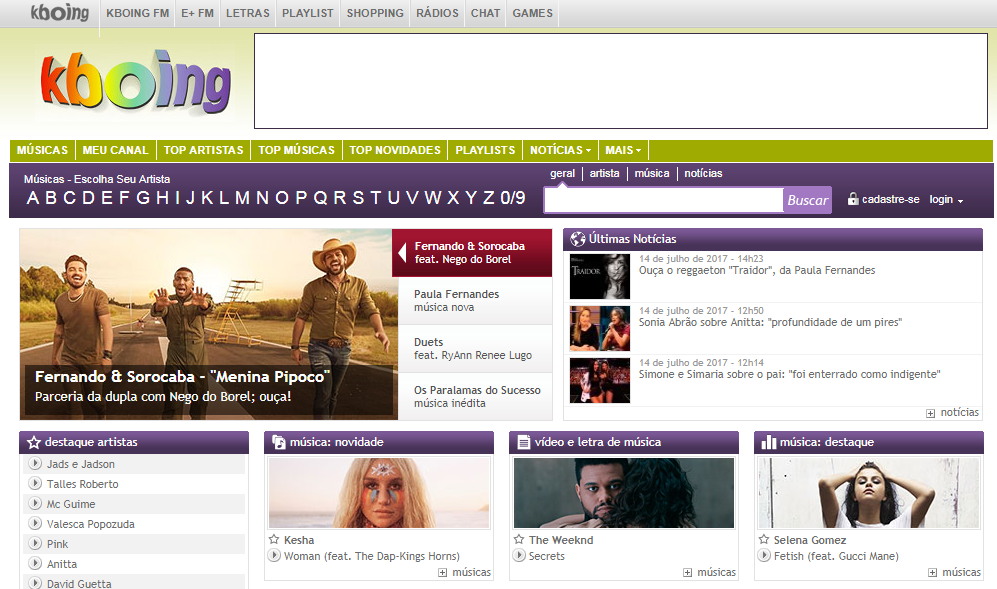Expand the MAIS dropdown menu
This screenshot has height=589, width=997.
point(623,150)
